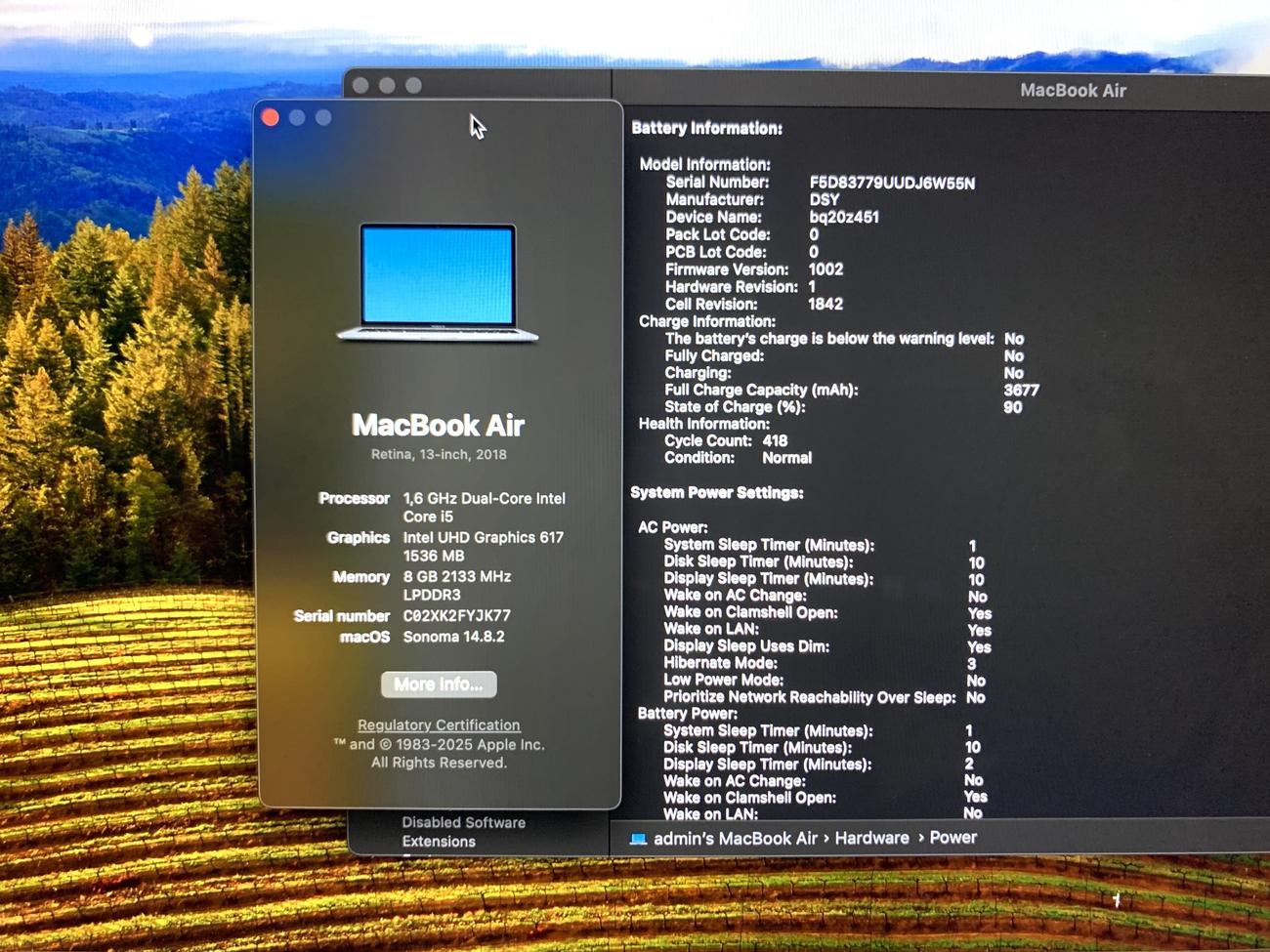Open the Regulatory Certification link
Image resolution: width=1270 pixels, height=952 pixels.
click(439, 725)
